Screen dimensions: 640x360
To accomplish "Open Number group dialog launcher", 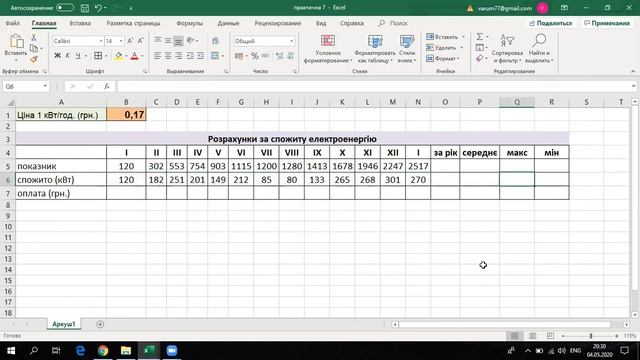I will coord(295,71).
